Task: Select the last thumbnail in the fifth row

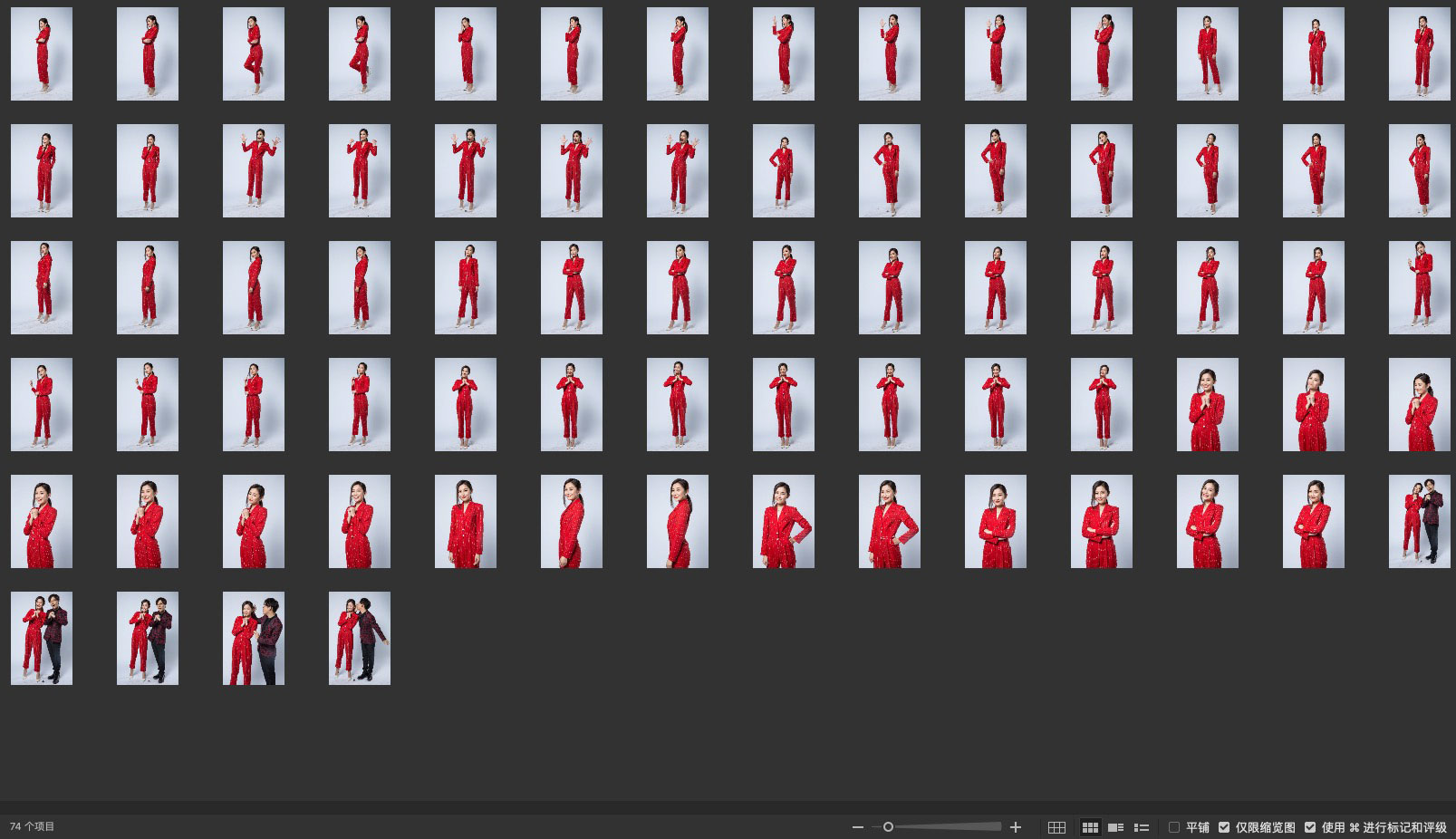Action: (x=1419, y=522)
